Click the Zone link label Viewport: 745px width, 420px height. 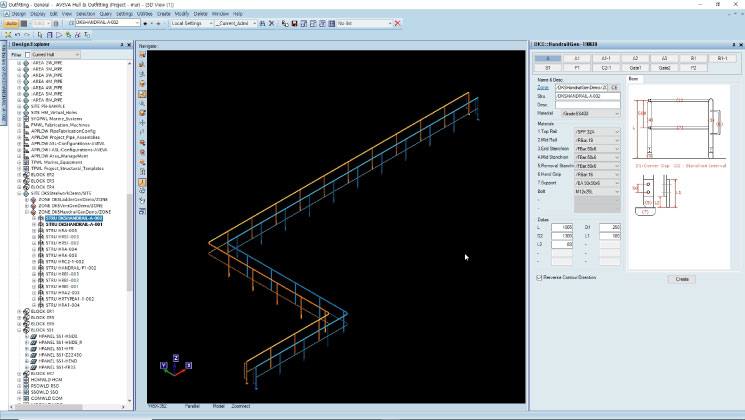click(x=543, y=87)
